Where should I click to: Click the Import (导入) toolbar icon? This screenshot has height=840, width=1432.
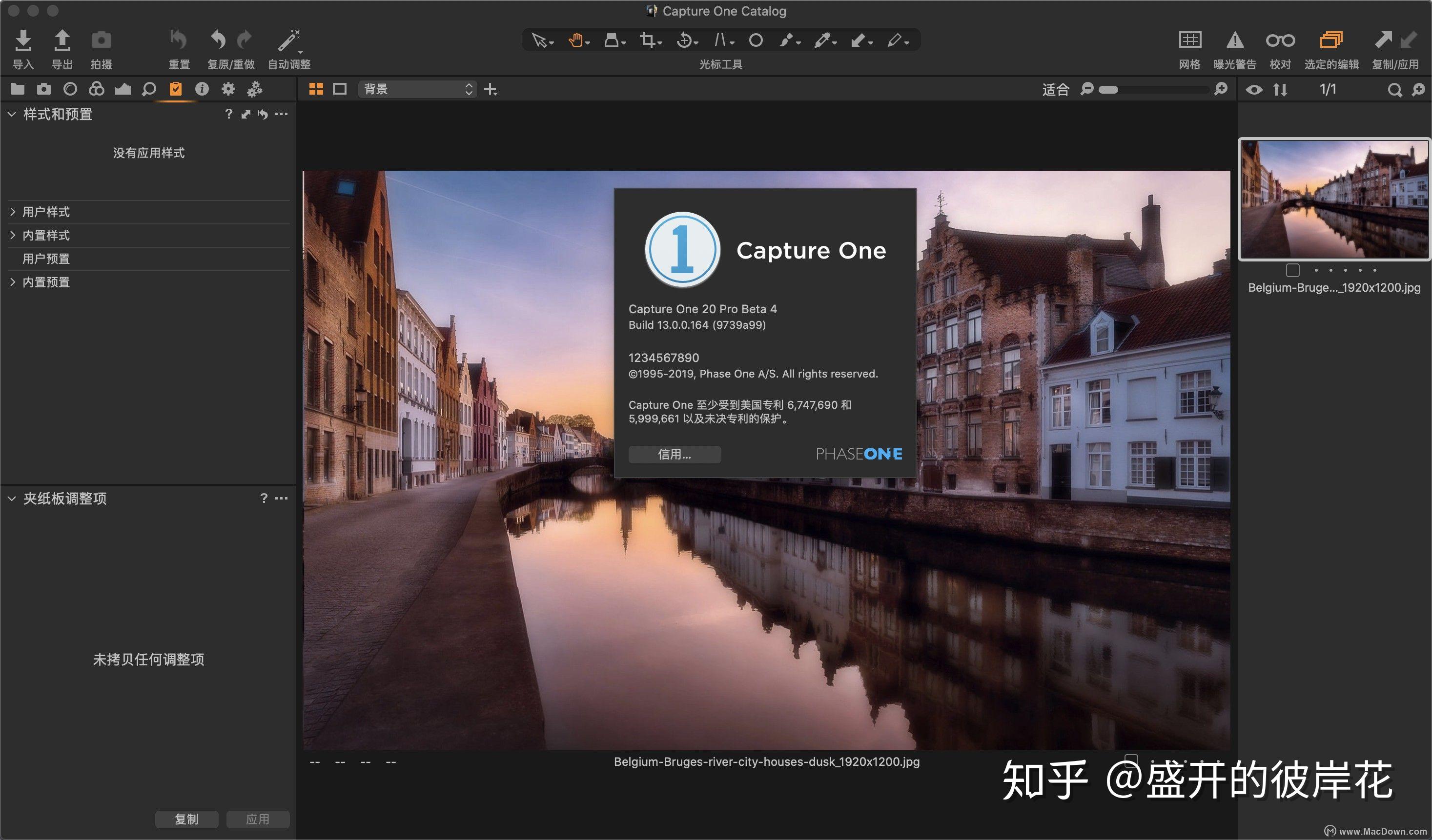pos(23,40)
